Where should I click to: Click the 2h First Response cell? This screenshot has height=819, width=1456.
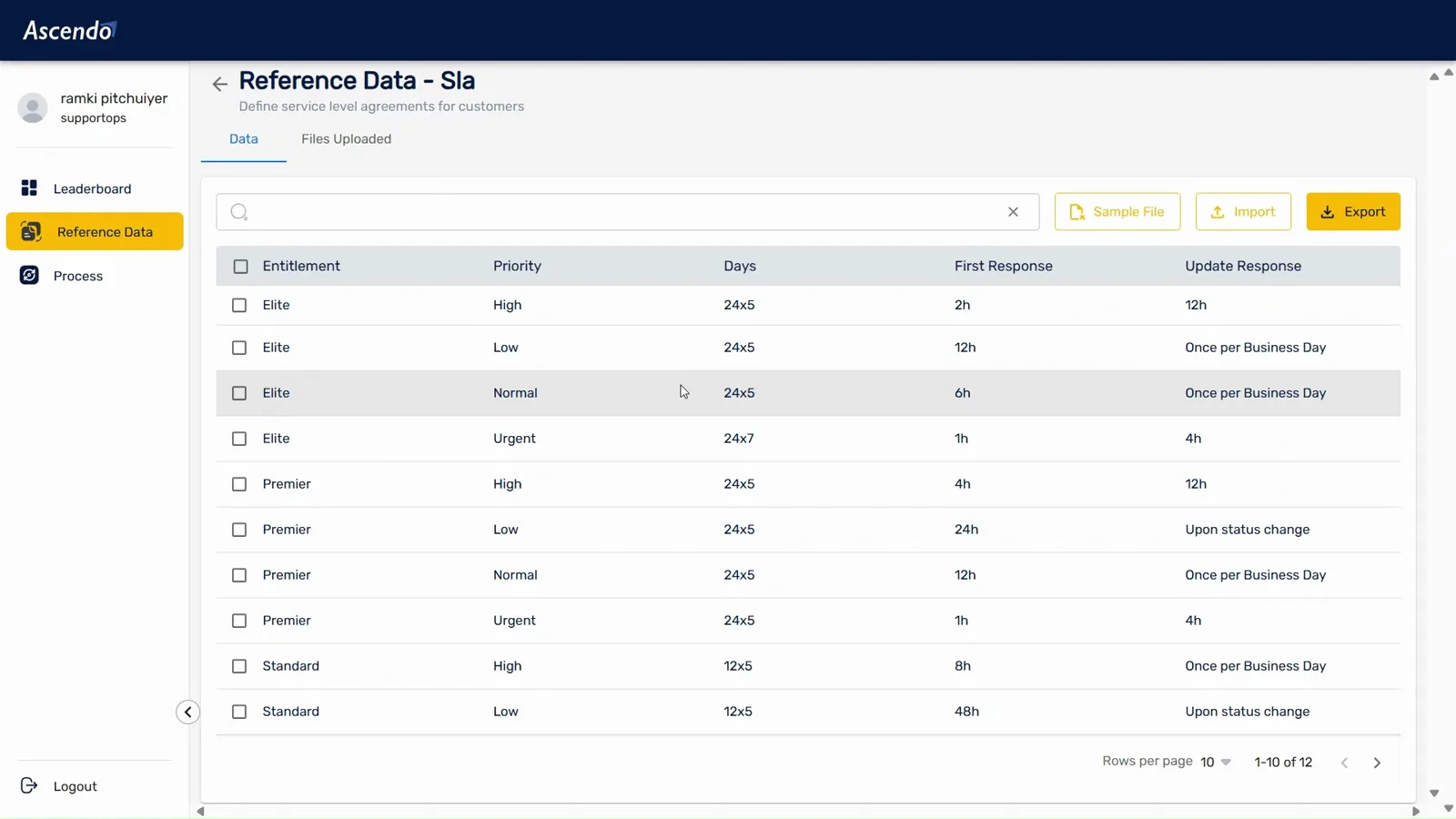pos(962,305)
